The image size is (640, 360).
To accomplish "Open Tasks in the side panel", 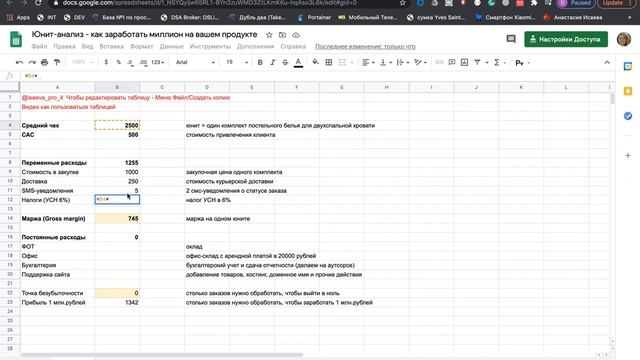I will 628,116.
